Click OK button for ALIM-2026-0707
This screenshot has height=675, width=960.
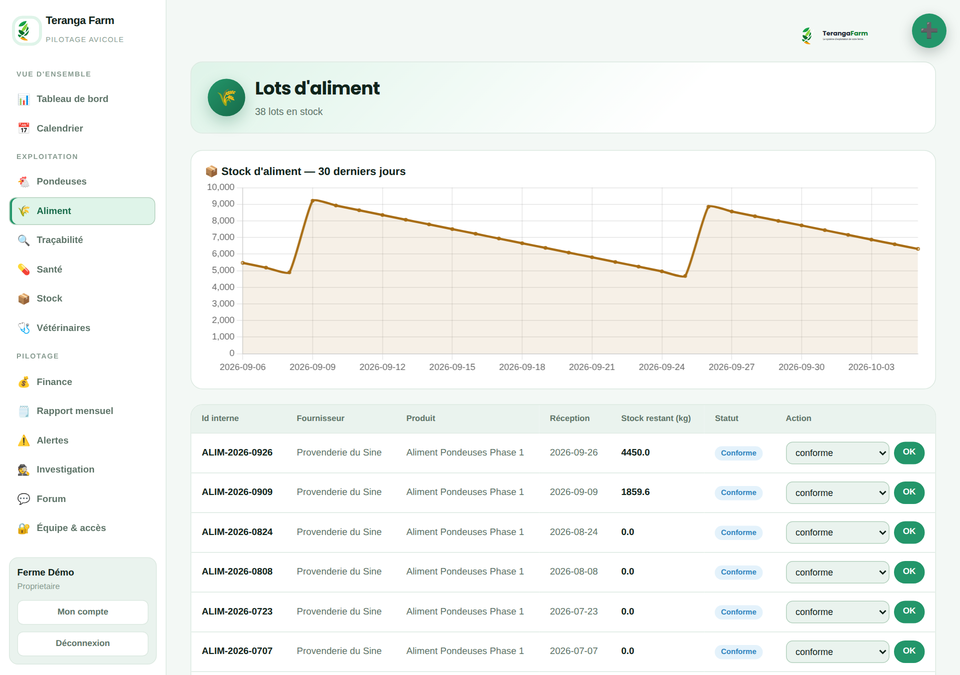[909, 651]
